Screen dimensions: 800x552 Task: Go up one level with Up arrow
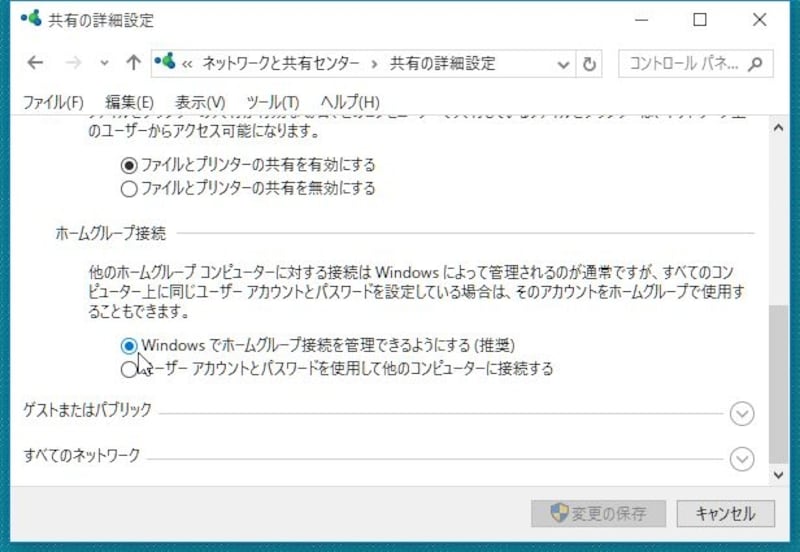(134, 63)
